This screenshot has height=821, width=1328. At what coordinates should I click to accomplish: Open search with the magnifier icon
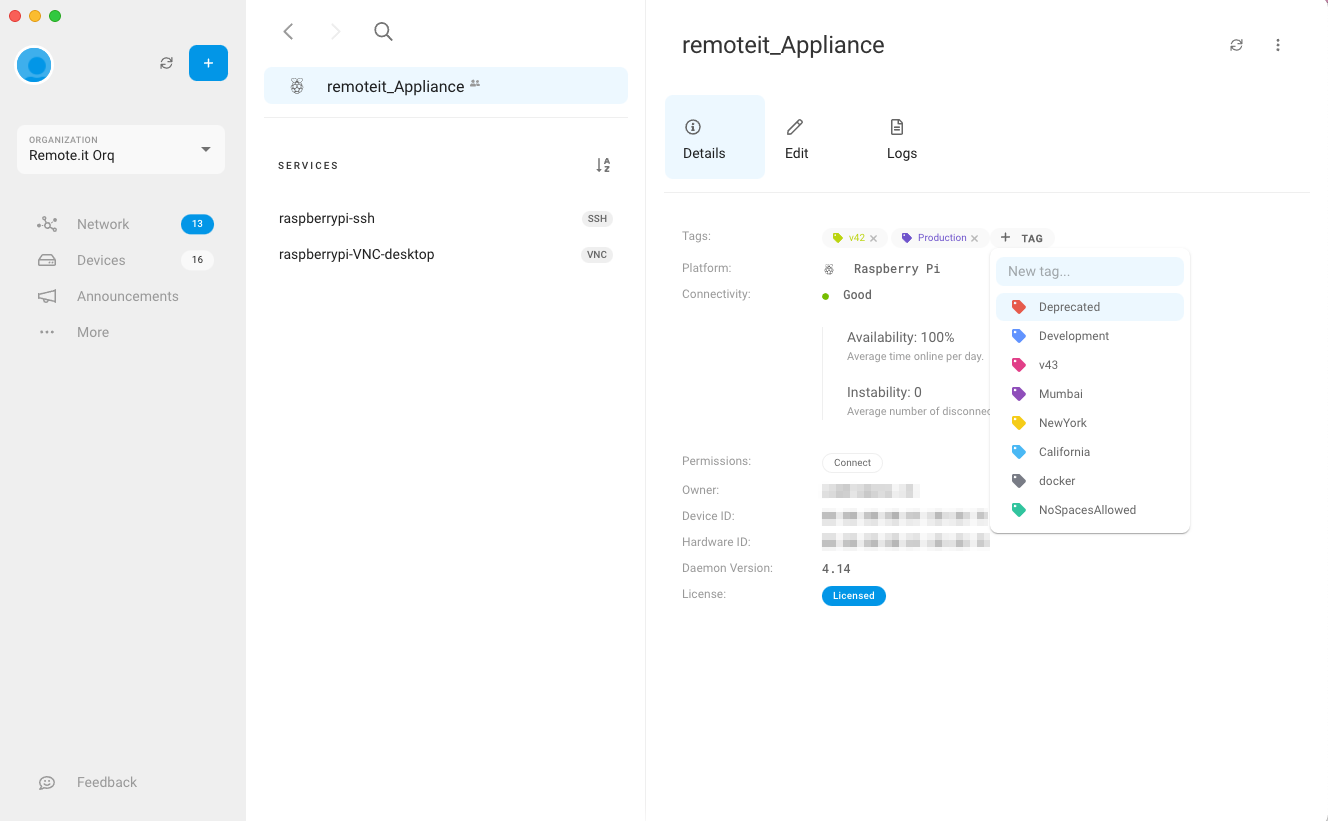click(x=383, y=31)
